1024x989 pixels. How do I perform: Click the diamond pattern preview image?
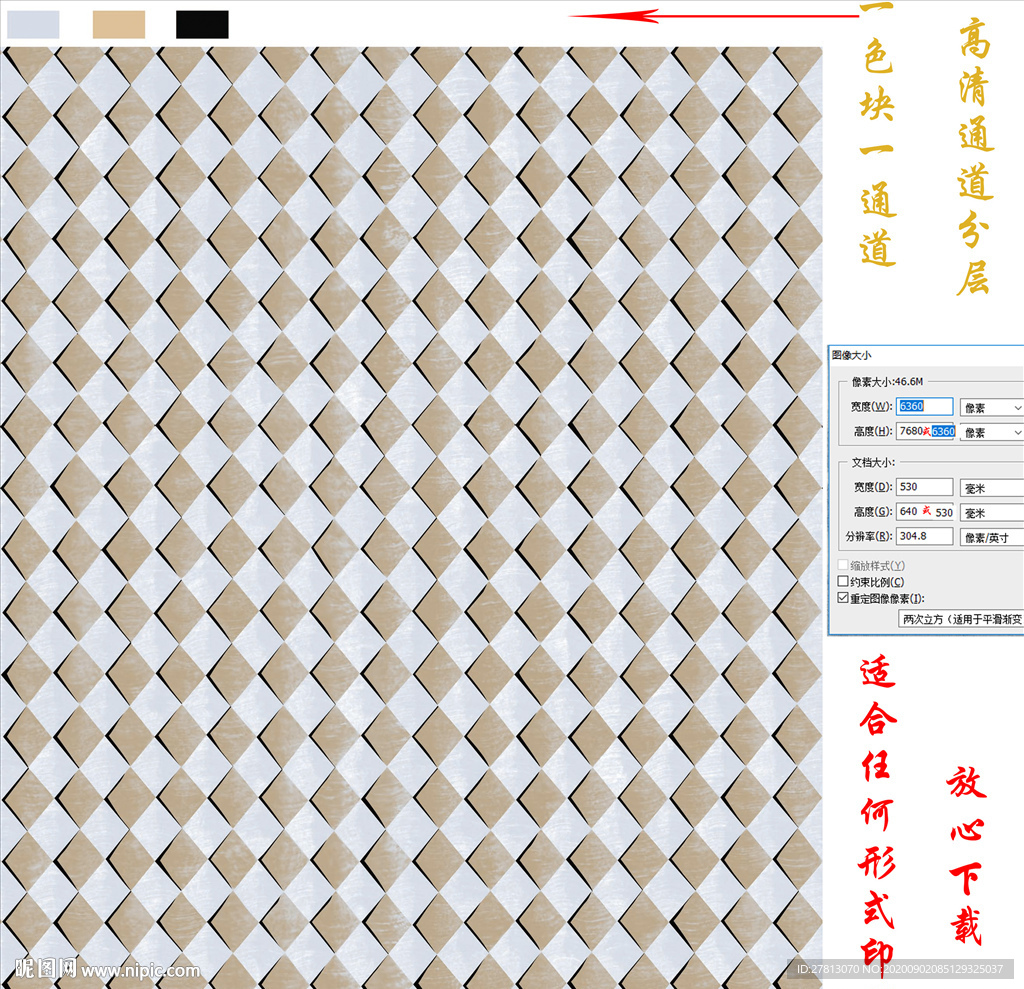(x=411, y=516)
